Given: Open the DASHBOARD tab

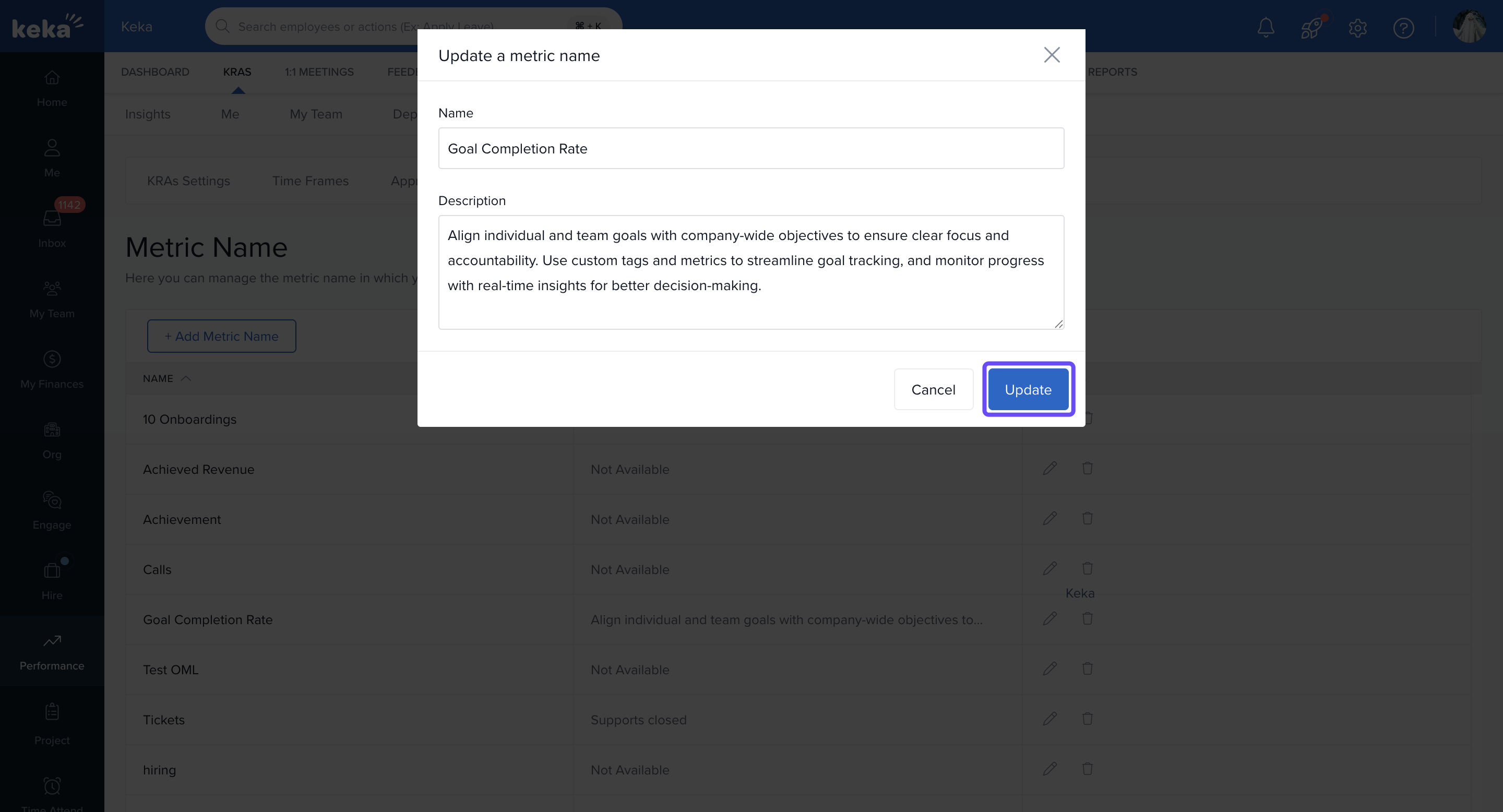Looking at the screenshot, I should coord(155,71).
